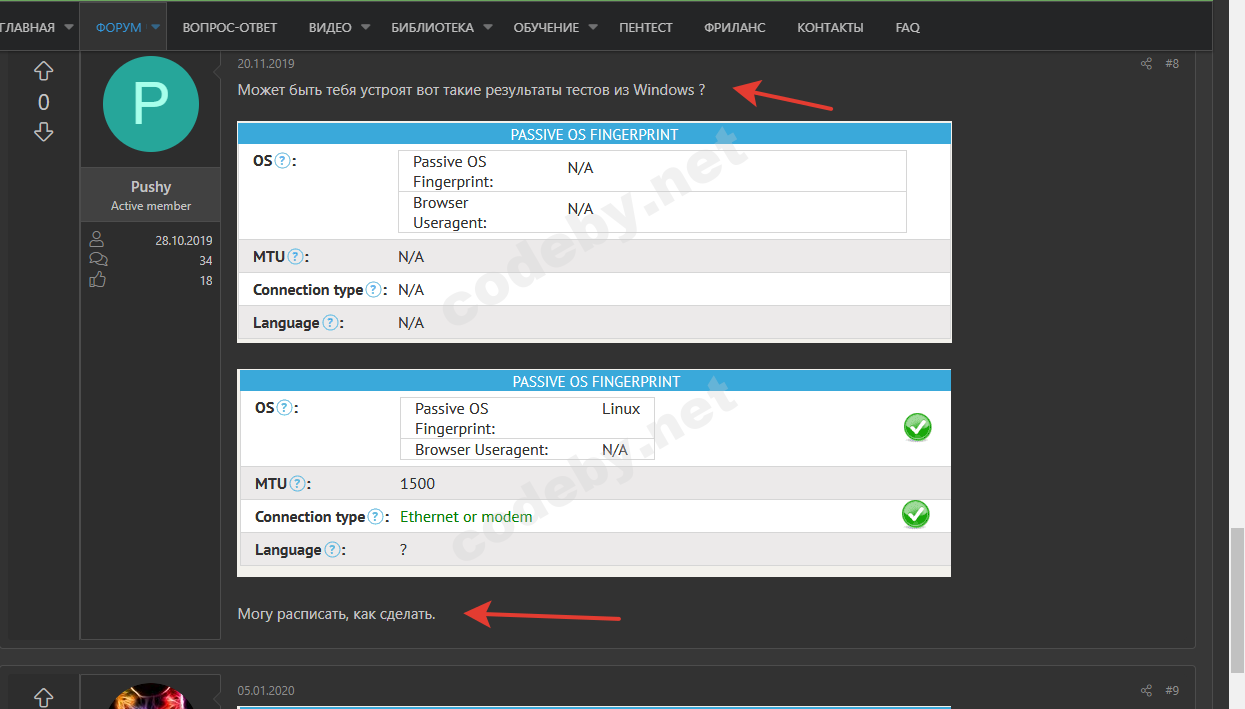Viewport: 1245px width, 709px height.
Task: Click the vote count 0
Action: point(43,102)
